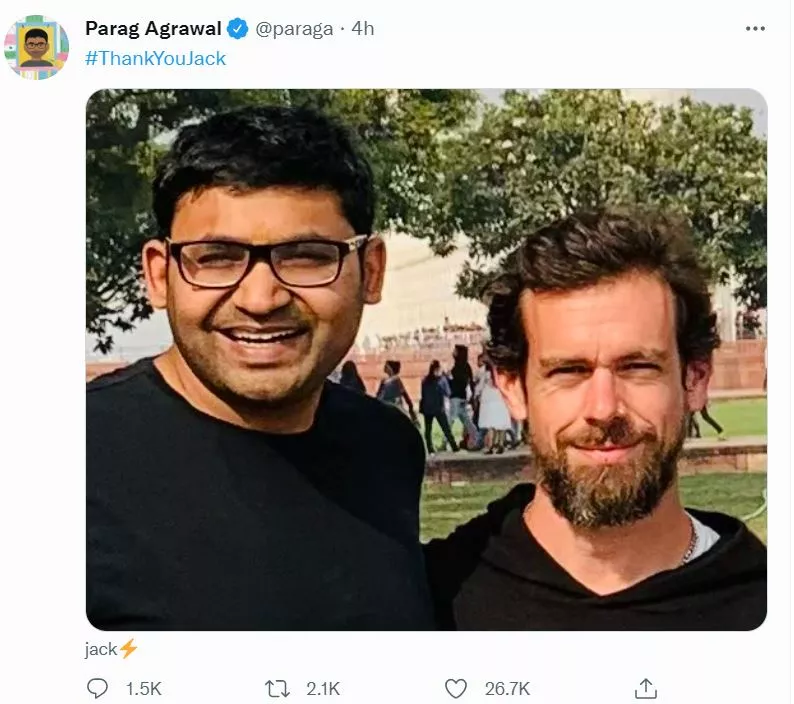This screenshot has height=704, width=794.
Task: Open the three-dot more options menu
Action: coord(755,28)
